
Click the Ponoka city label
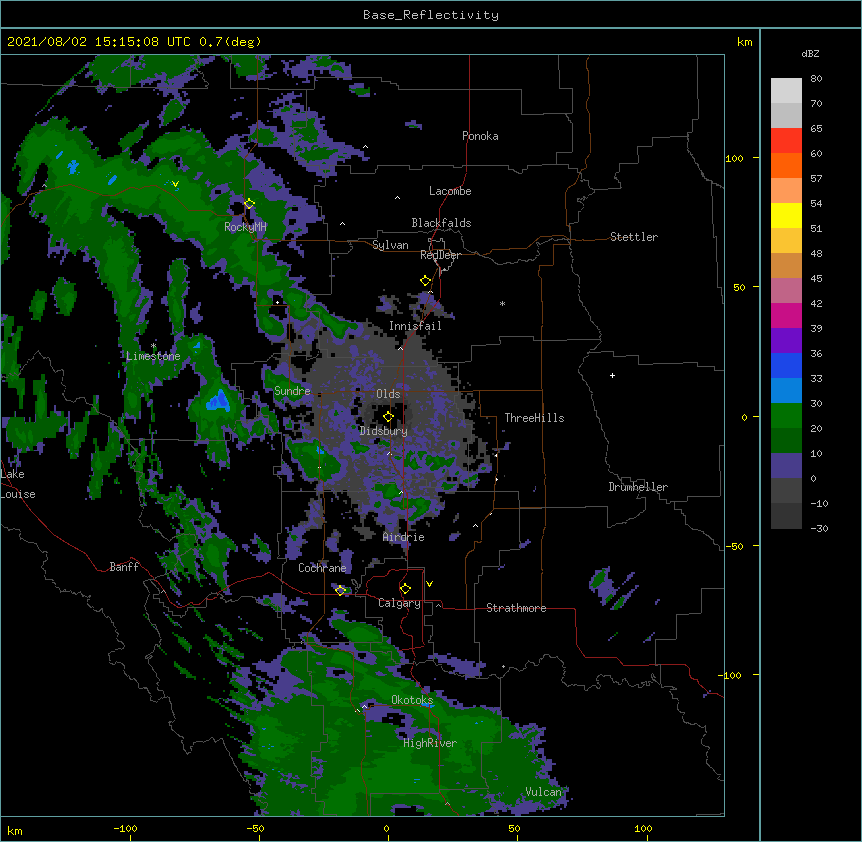[x=480, y=136]
